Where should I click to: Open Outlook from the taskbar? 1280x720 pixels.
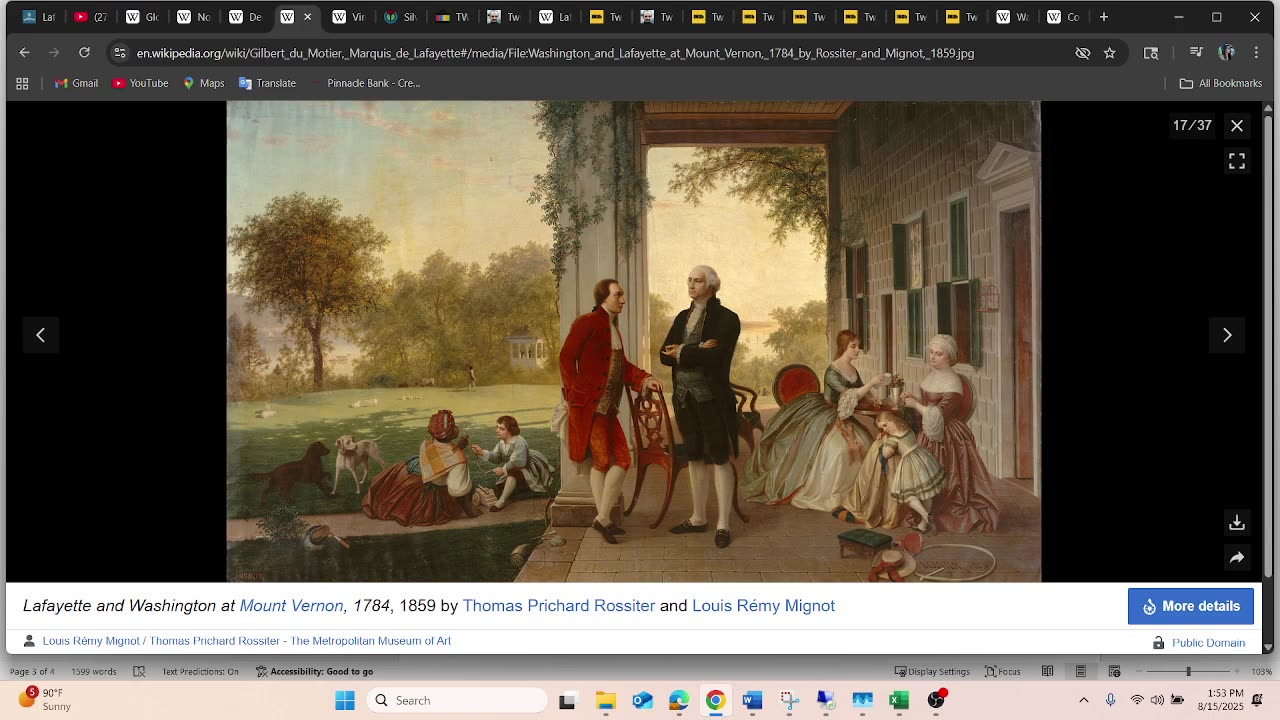coord(642,700)
